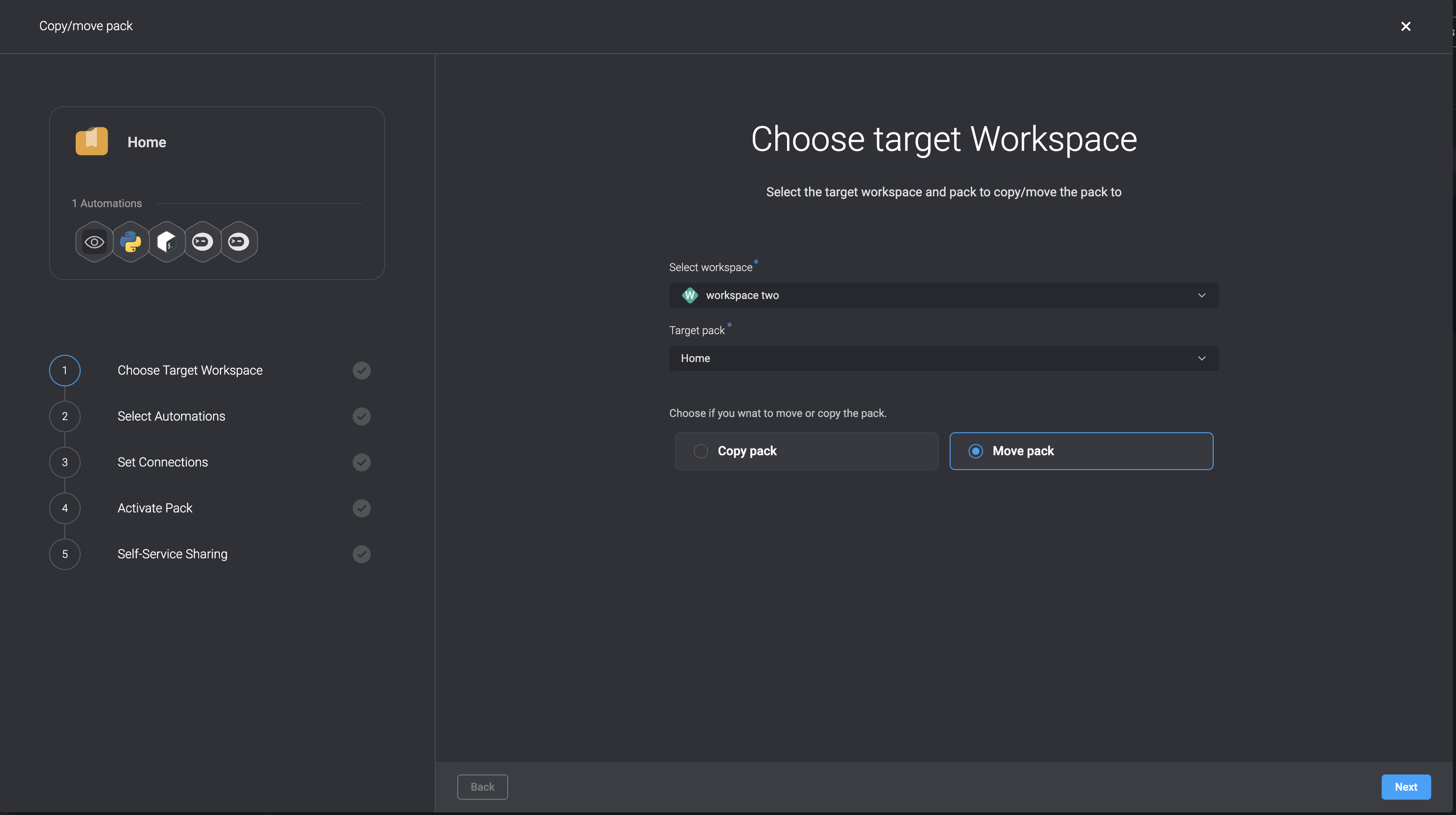Click step number 3 circle
The width and height of the screenshot is (1456, 815).
tap(65, 462)
